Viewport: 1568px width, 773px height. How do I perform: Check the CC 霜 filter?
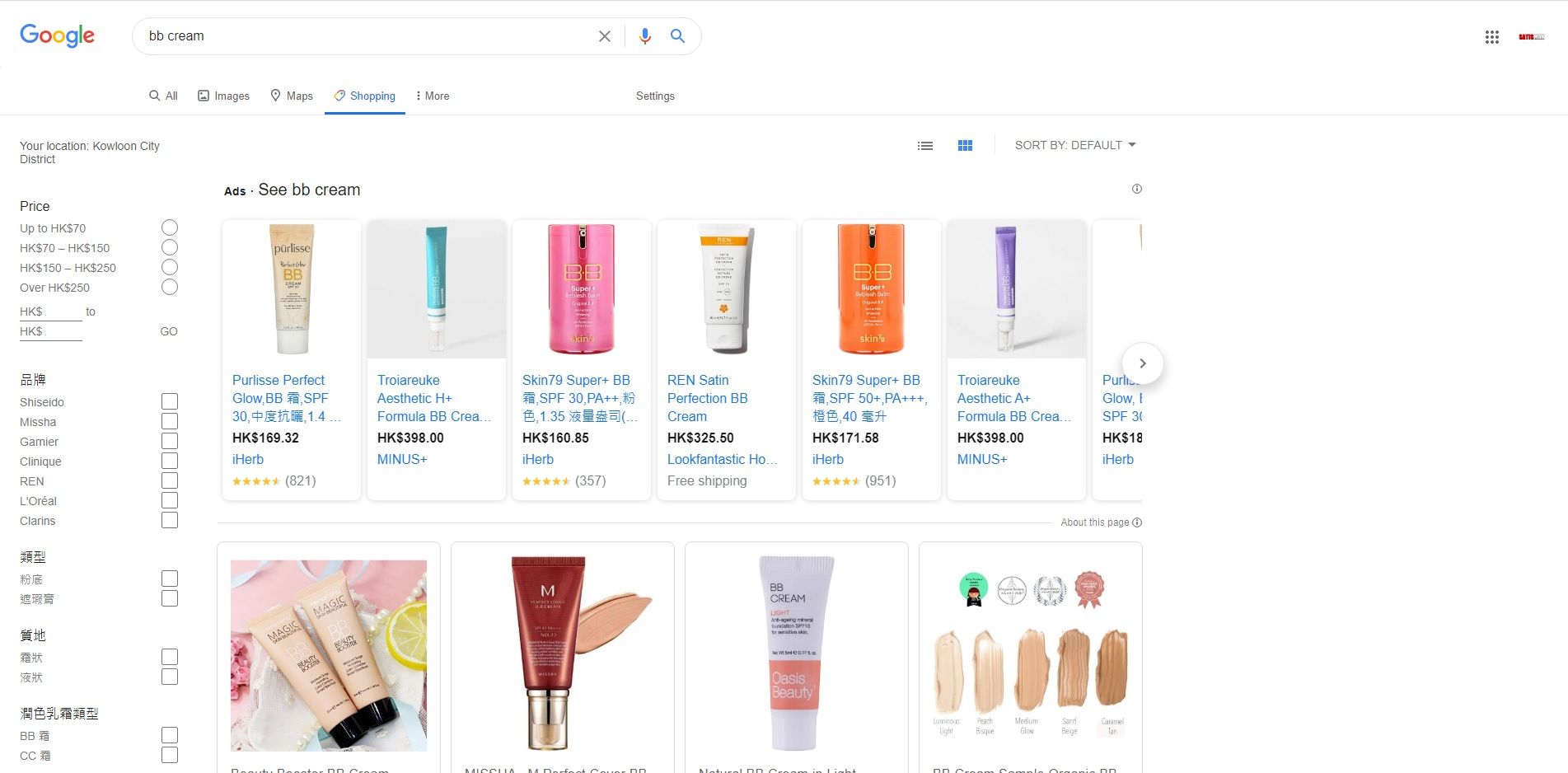coord(170,755)
